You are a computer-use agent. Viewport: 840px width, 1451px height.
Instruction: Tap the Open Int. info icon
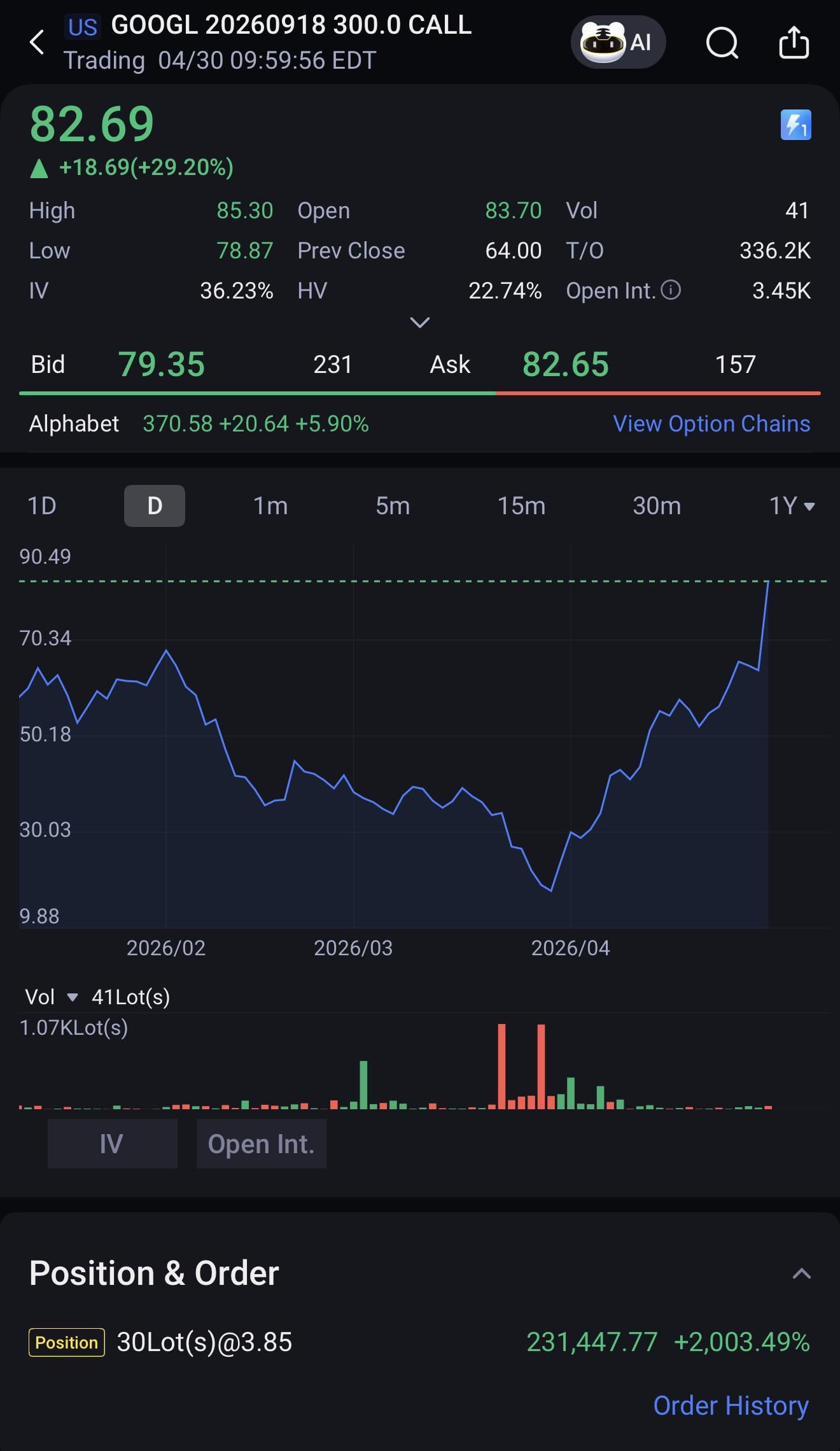(671, 290)
